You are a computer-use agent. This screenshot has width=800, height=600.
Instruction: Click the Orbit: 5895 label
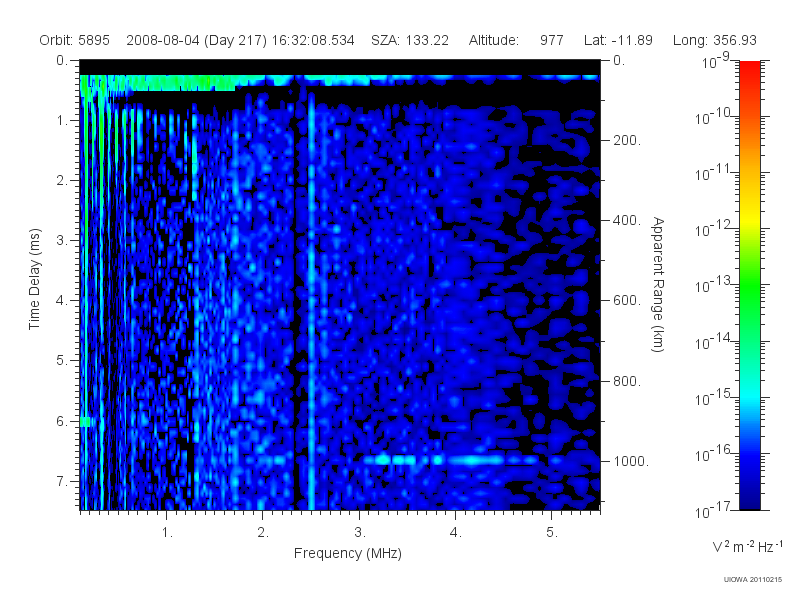[x=74, y=40]
